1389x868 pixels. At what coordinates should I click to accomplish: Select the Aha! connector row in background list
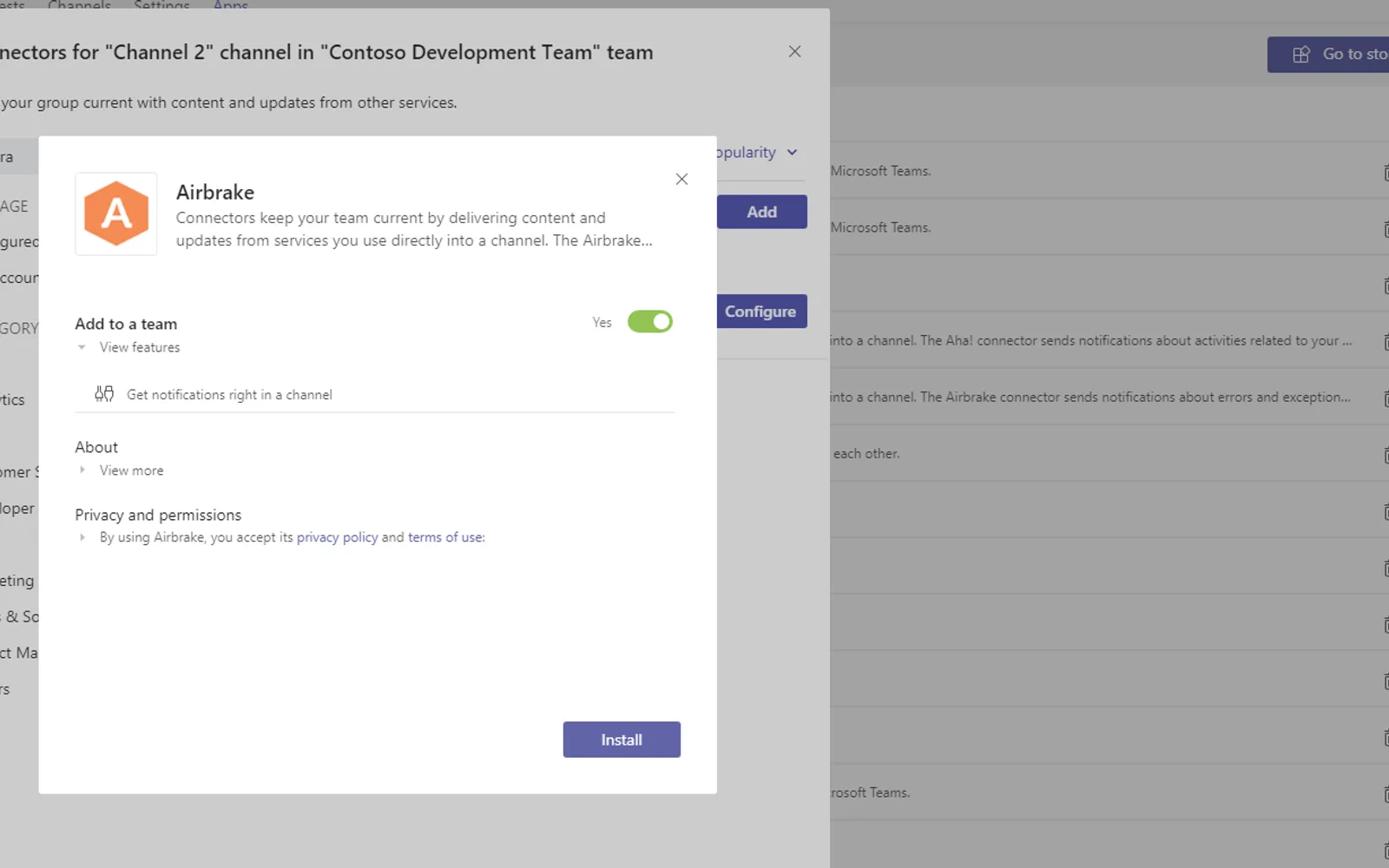1109,340
